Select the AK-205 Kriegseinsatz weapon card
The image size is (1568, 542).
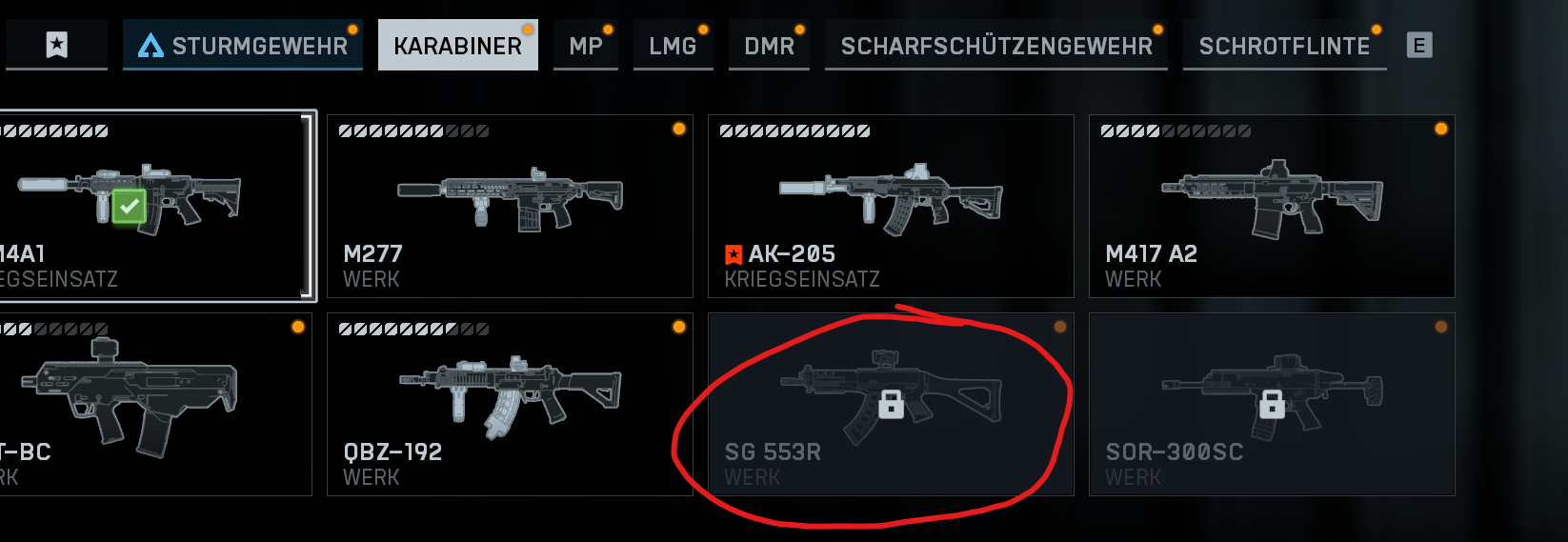(891, 206)
